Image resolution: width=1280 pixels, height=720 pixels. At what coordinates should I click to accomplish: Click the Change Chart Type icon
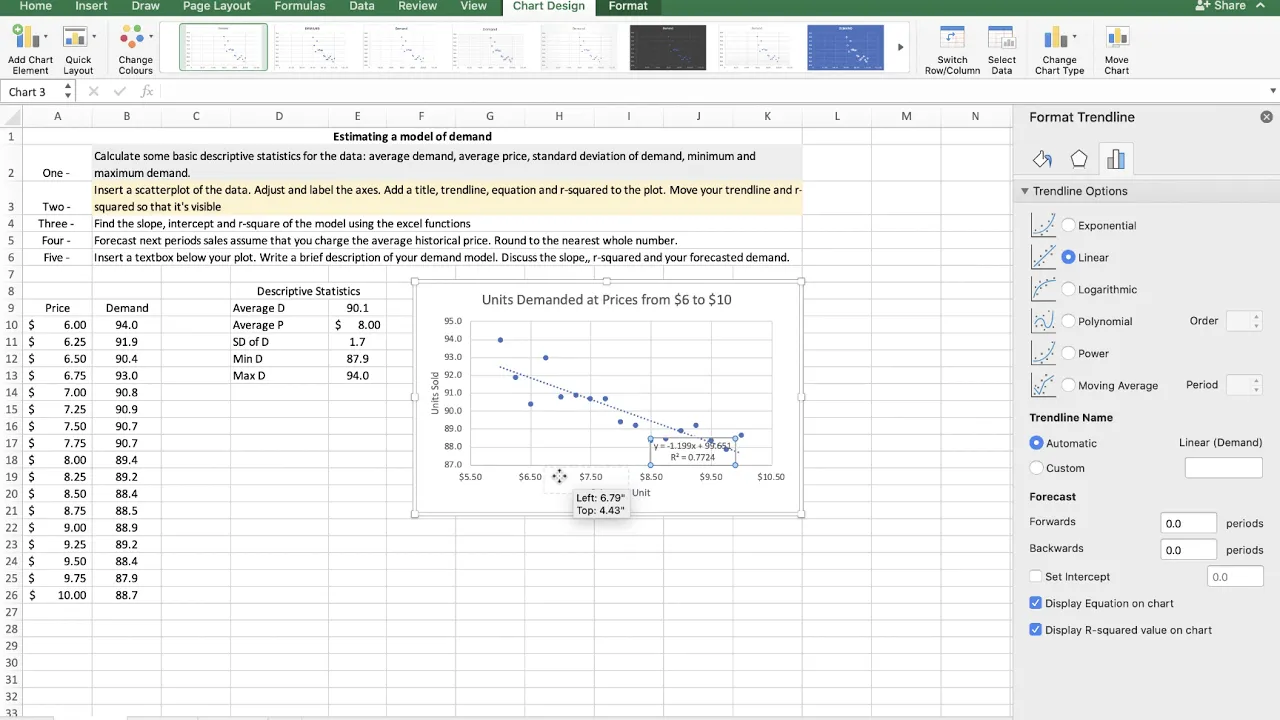pyautogui.click(x=1054, y=38)
